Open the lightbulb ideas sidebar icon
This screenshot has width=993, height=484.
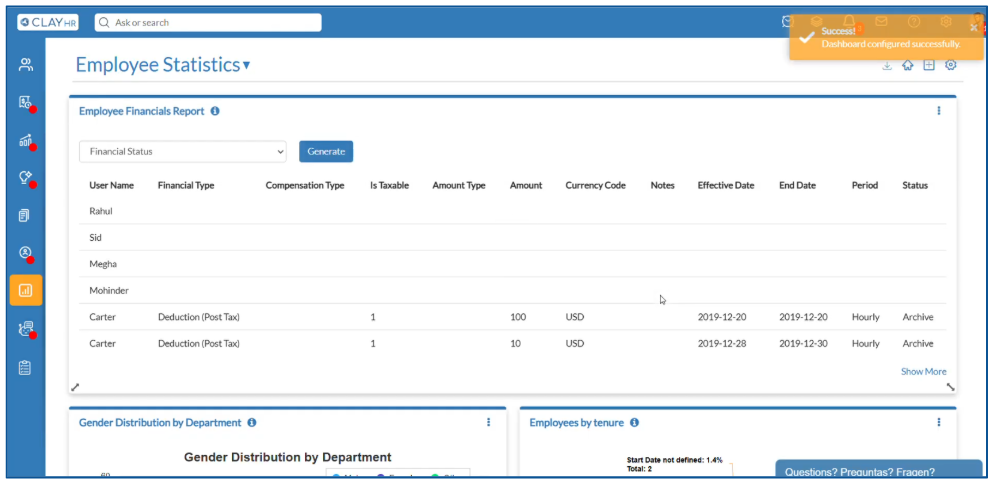click(x=25, y=178)
